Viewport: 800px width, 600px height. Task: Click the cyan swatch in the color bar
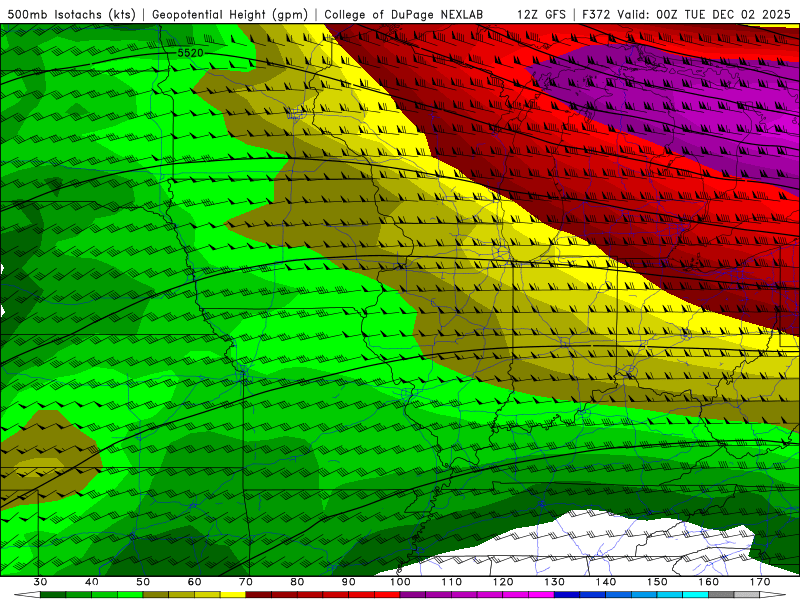(x=695, y=595)
